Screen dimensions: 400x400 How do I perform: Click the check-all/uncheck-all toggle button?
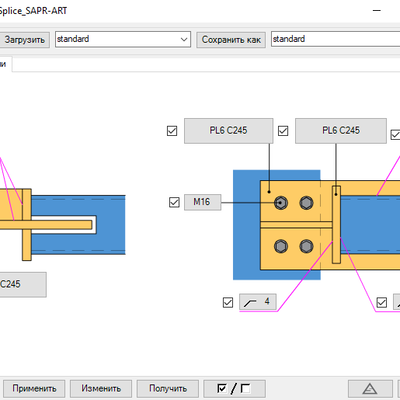point(234,389)
